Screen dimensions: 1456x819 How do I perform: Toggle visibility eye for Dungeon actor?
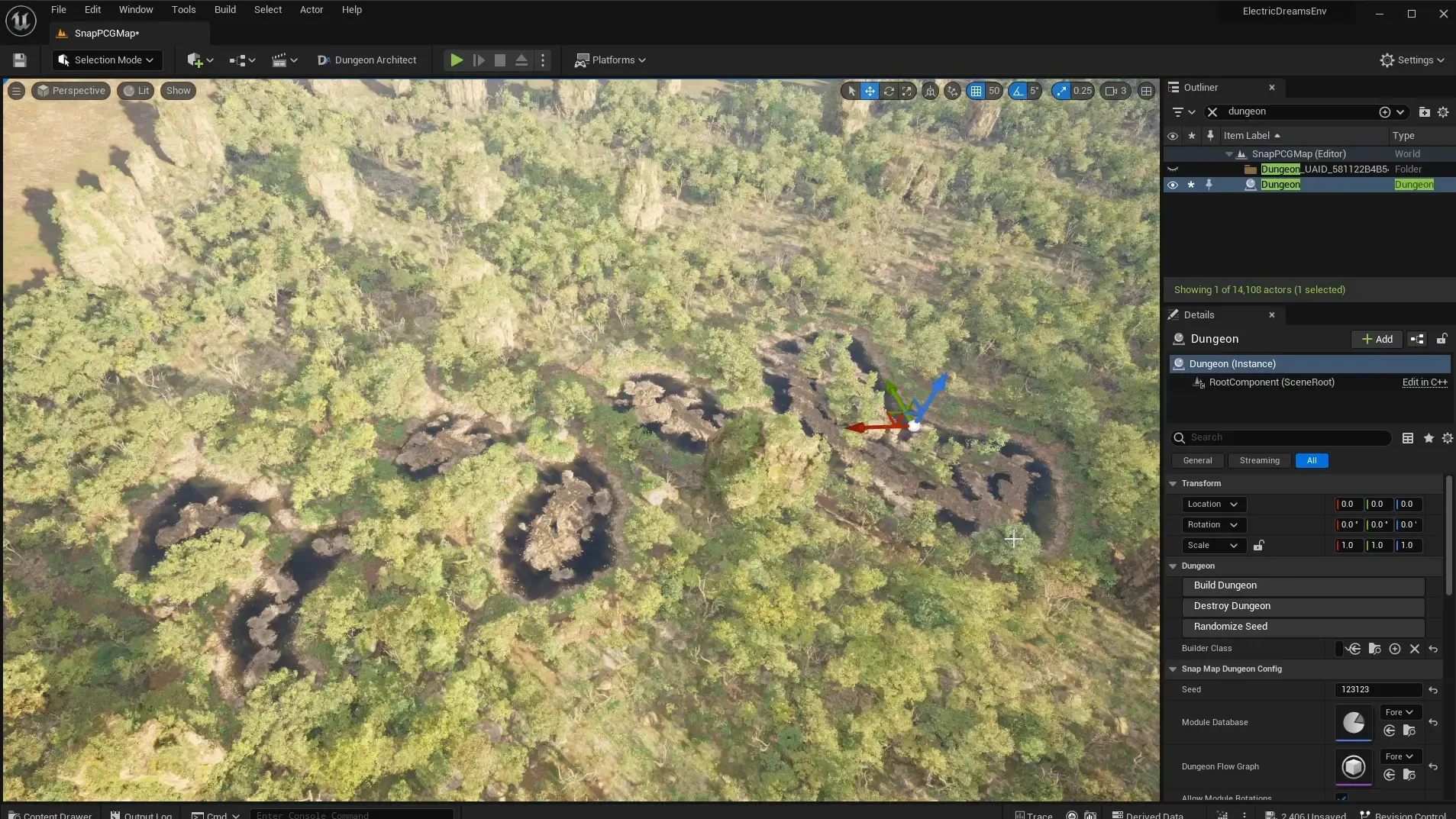(1173, 185)
